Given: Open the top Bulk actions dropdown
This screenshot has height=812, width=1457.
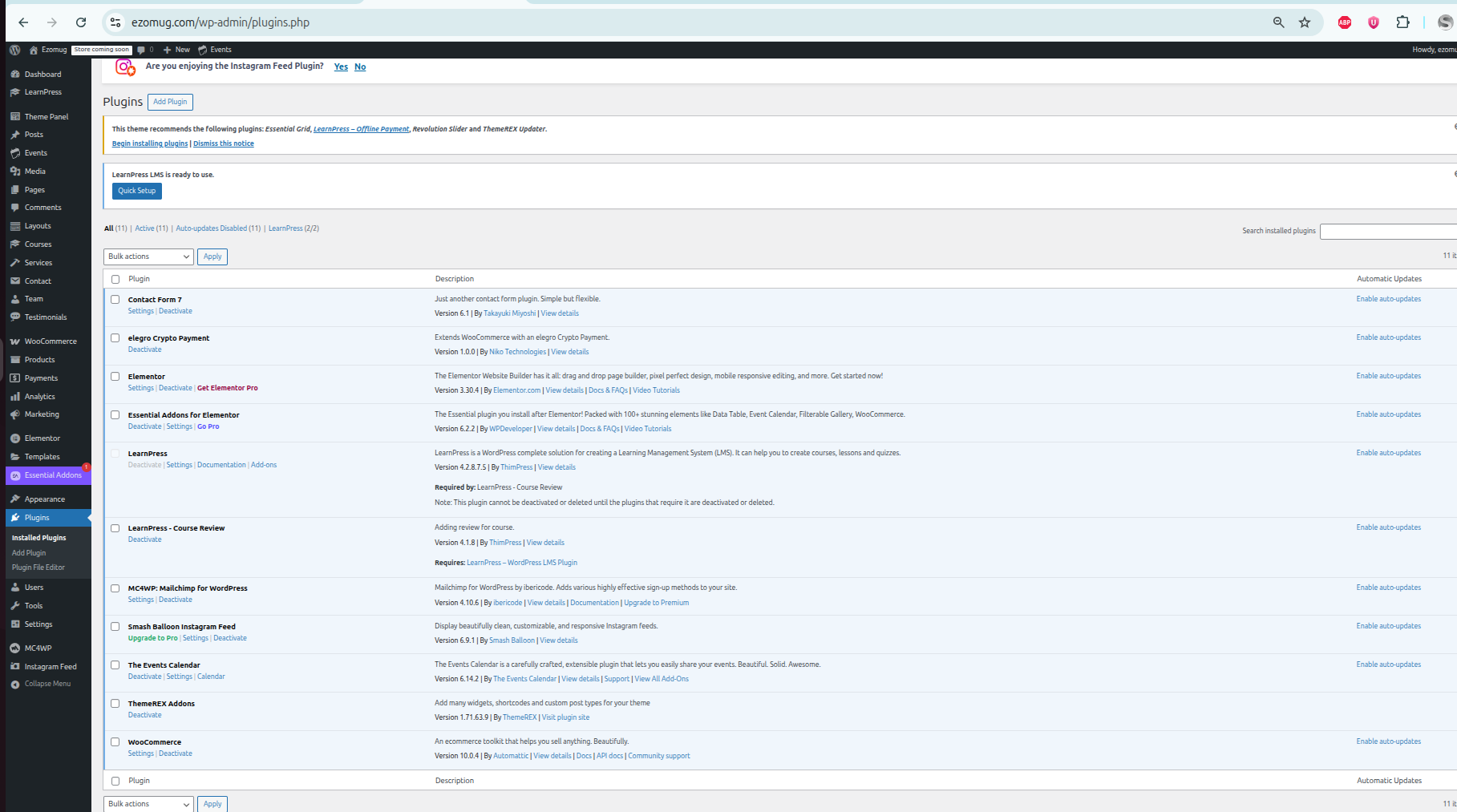Looking at the screenshot, I should coord(148,257).
